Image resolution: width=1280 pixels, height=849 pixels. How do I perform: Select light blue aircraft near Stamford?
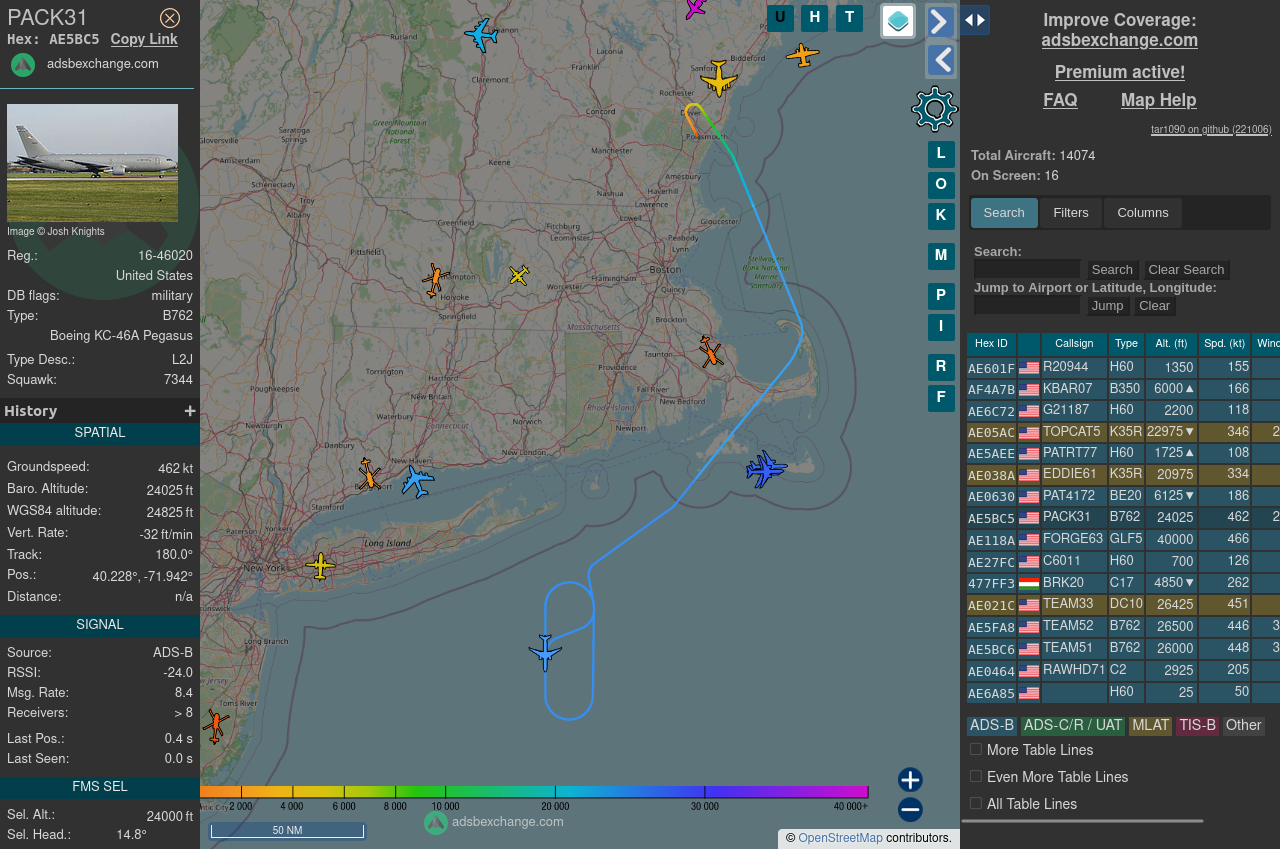(417, 481)
